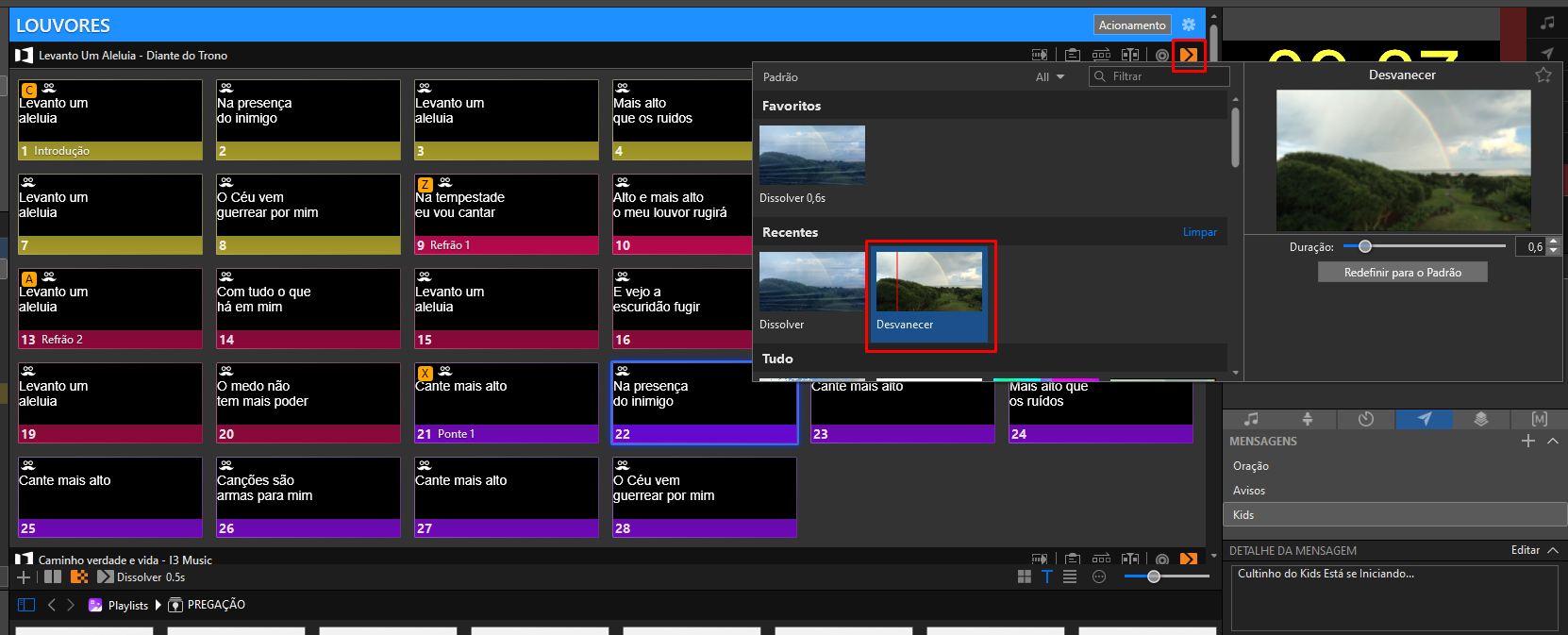Switch slides to grid view layout
This screenshot has height=635, width=1568.
point(1025,577)
